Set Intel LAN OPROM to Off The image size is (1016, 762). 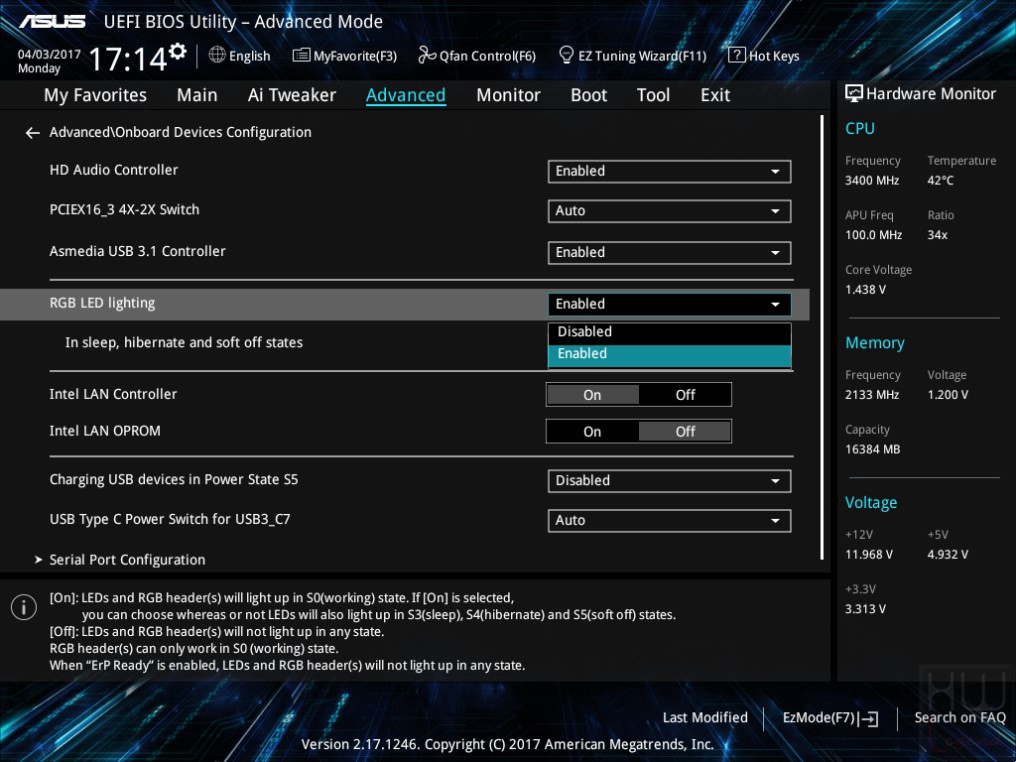[685, 432]
